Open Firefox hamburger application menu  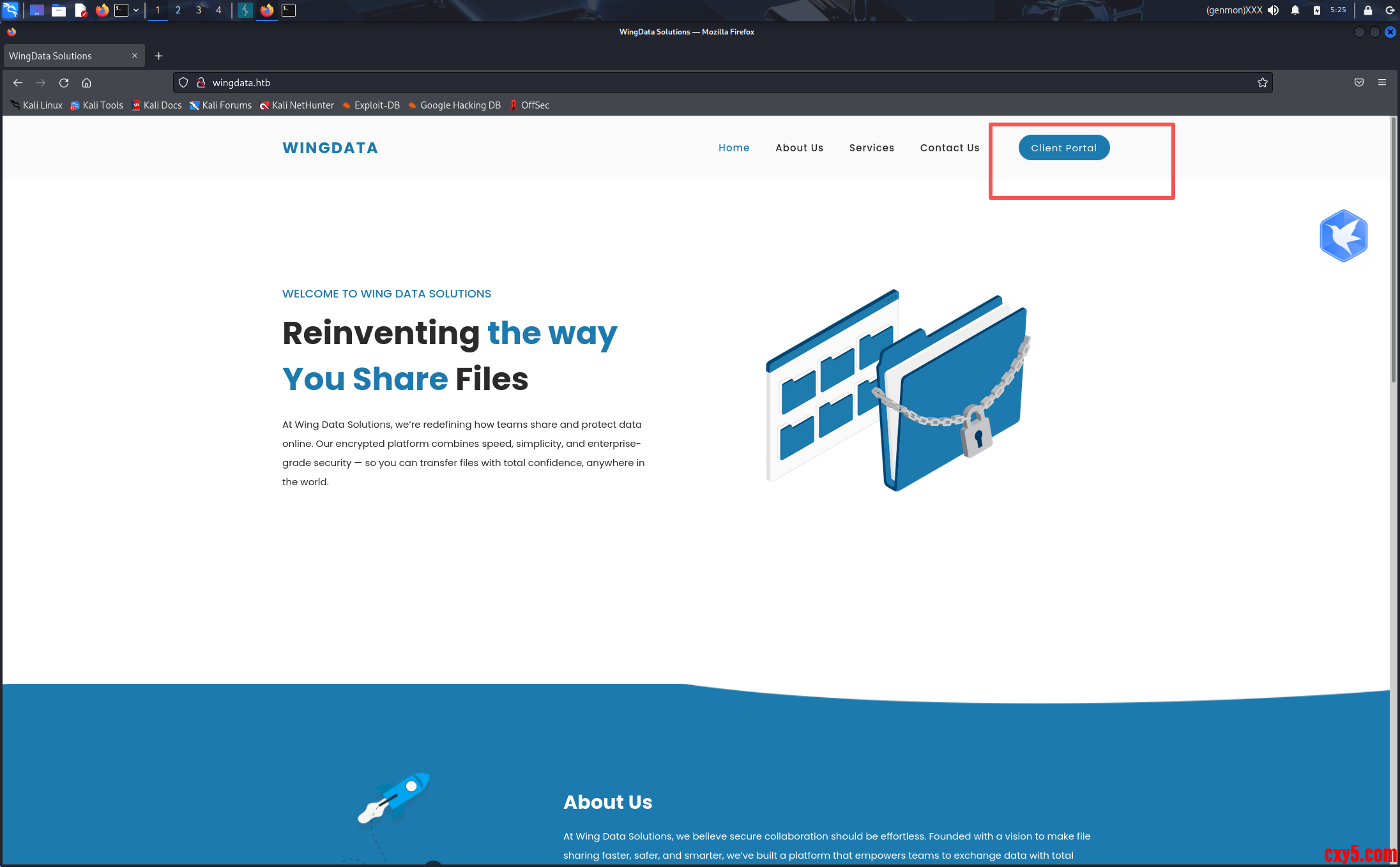pyautogui.click(x=1381, y=82)
